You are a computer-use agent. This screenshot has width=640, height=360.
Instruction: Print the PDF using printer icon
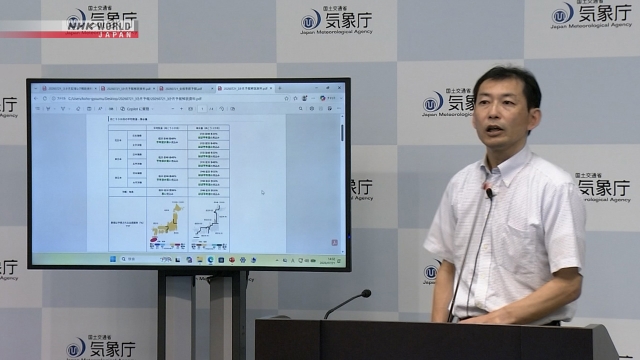point(312,109)
